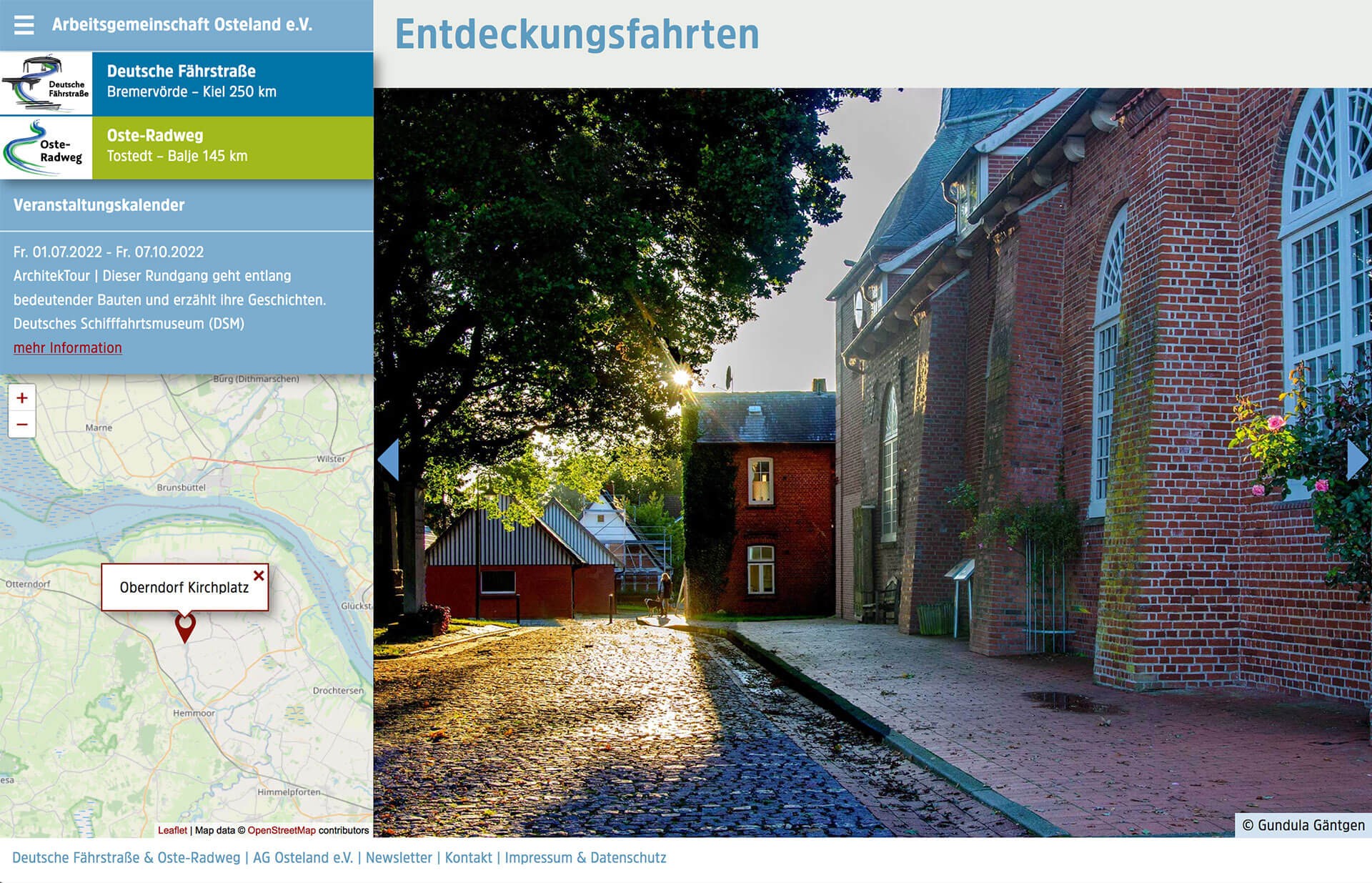Click the Deutsche Fährstraße logo image
This screenshot has width=1372, height=883.
(x=46, y=84)
